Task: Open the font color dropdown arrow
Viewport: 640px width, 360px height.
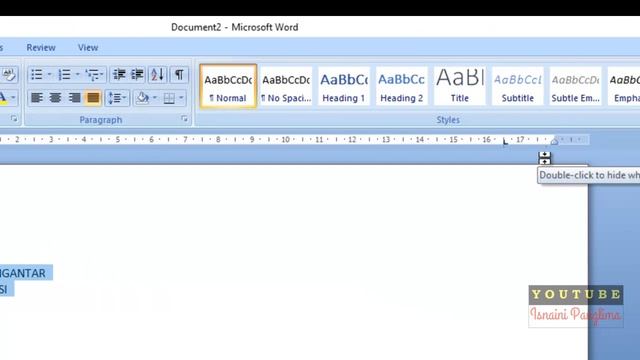Action: (x=13, y=98)
